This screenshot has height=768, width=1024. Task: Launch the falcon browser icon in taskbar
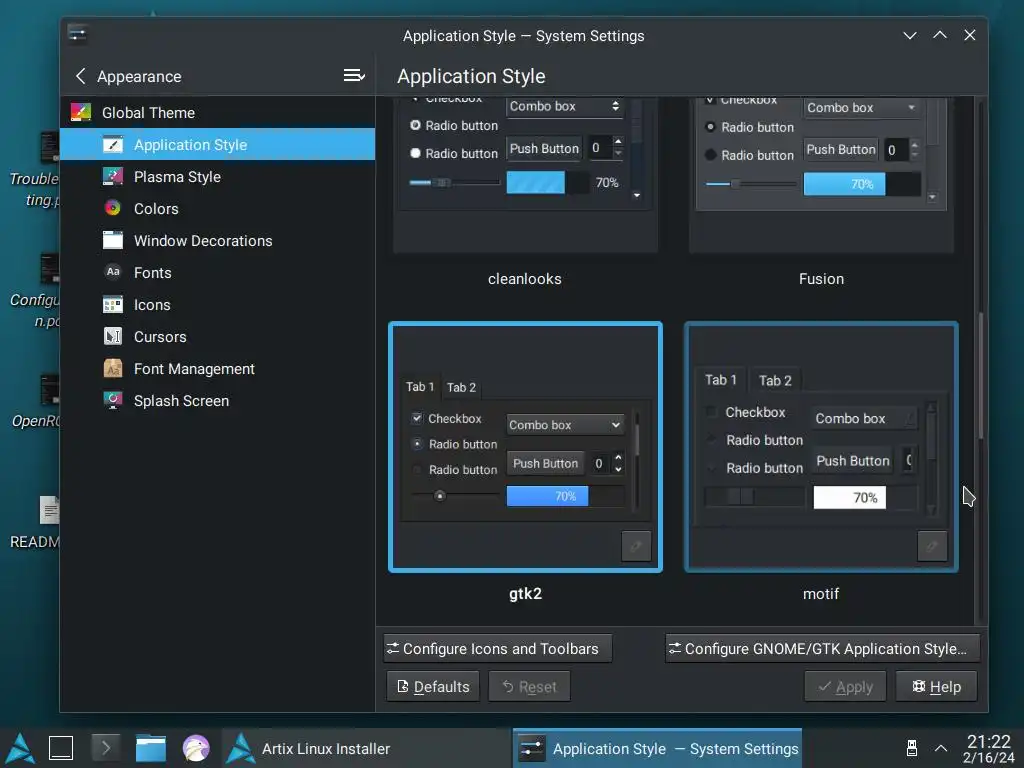[196, 748]
